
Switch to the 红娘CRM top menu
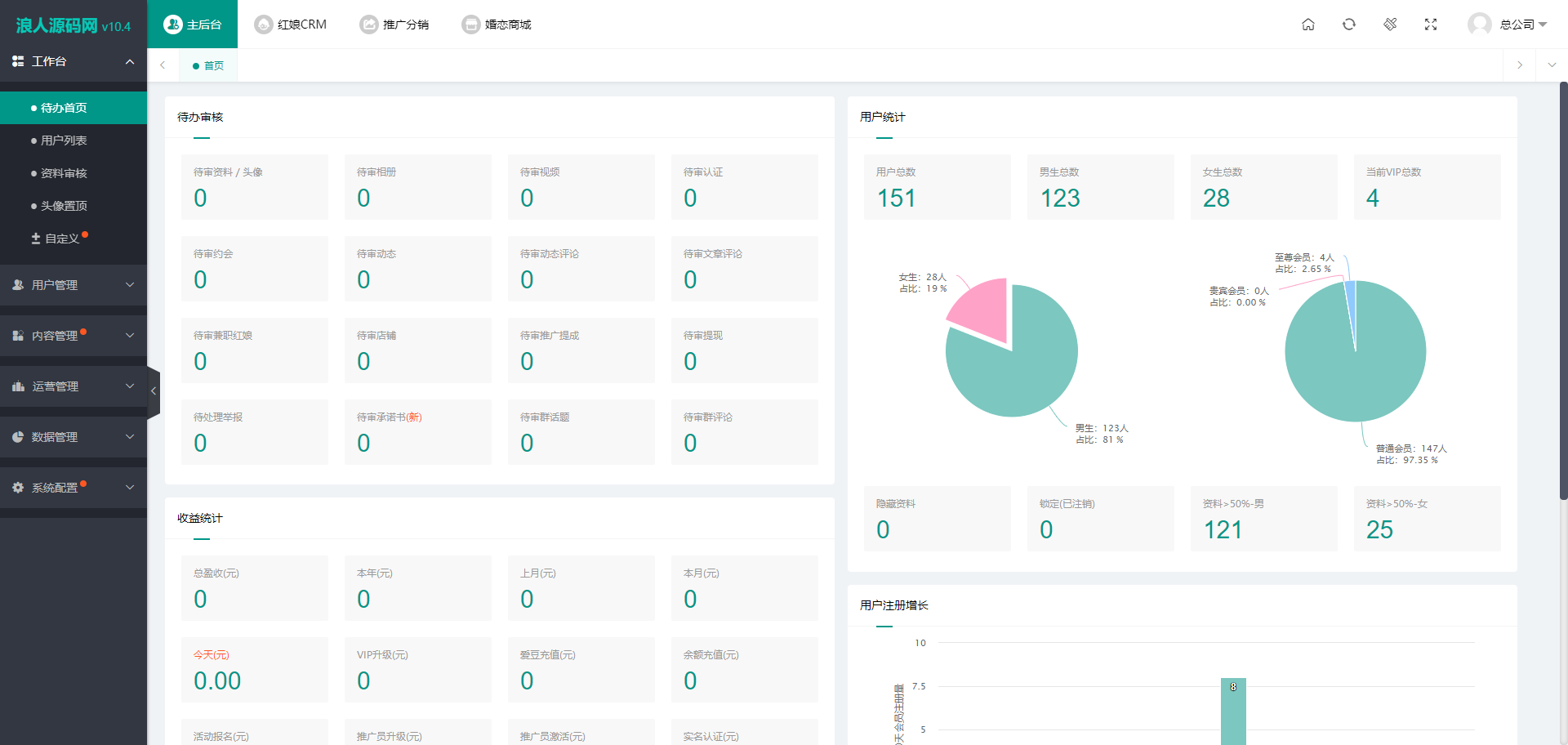coord(291,25)
